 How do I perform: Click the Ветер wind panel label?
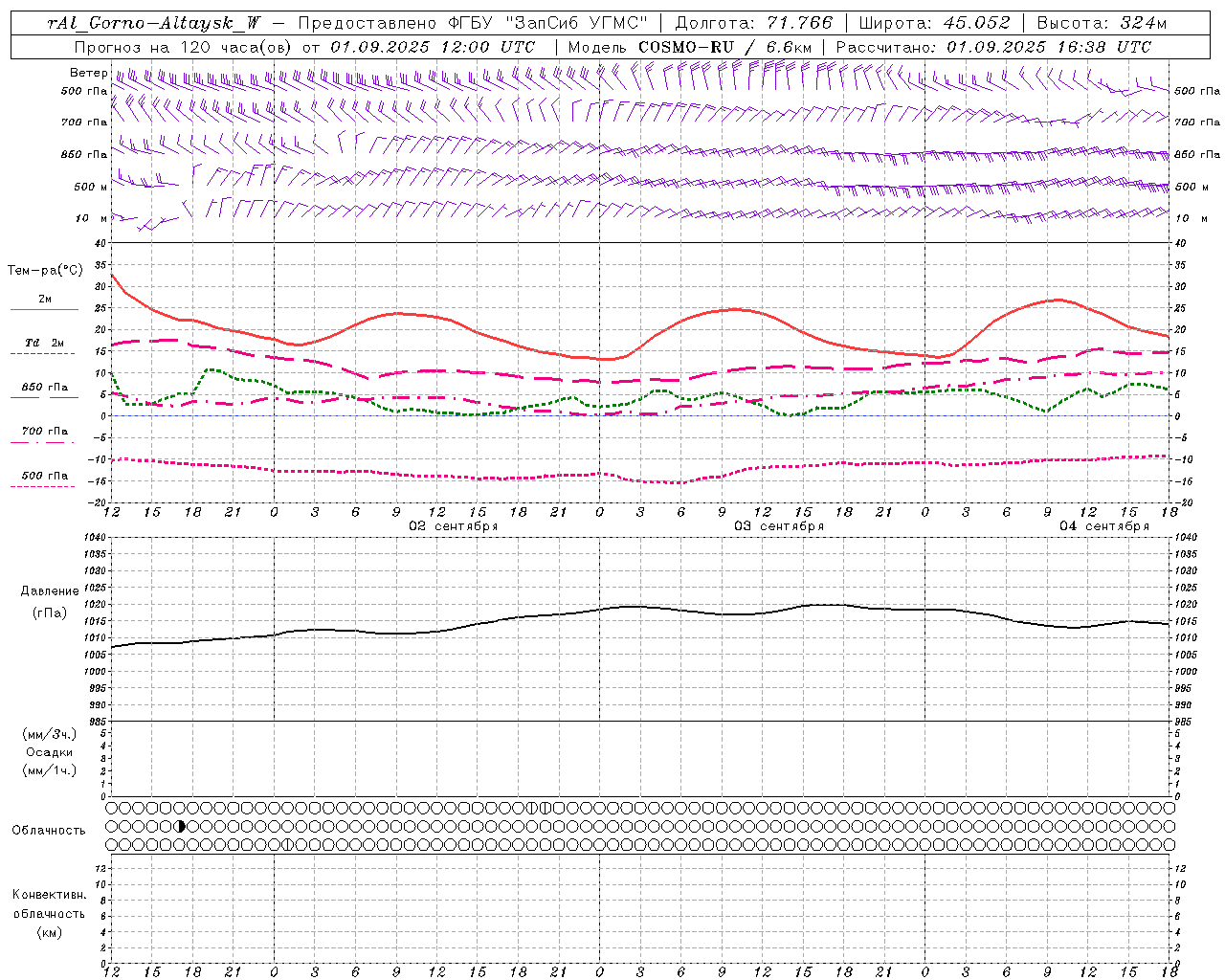88,73
